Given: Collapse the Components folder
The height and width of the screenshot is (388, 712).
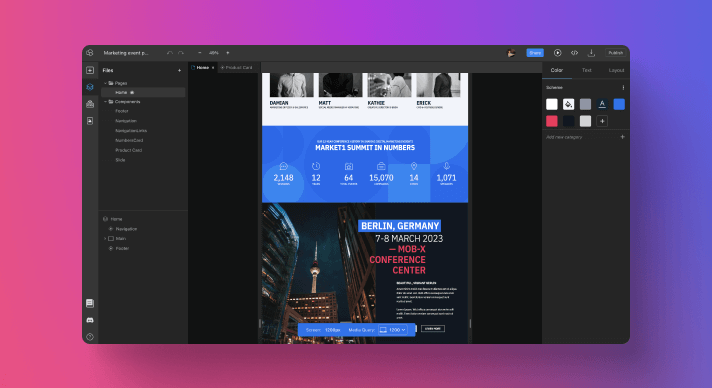Looking at the screenshot, I should pyautogui.click(x=105, y=102).
